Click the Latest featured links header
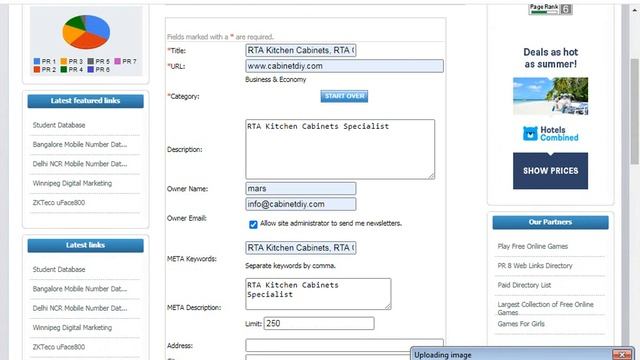 [x=85, y=101]
